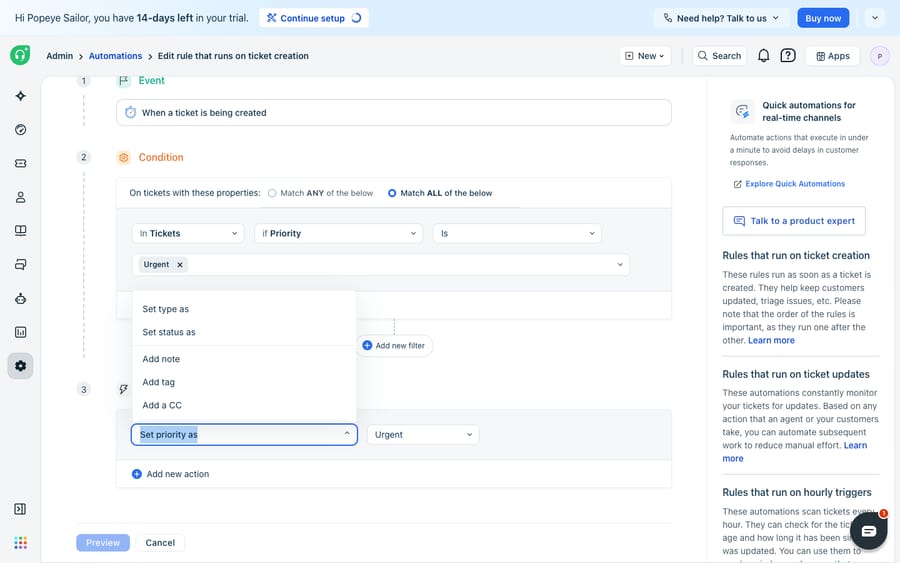Click the plus icon for Add new filter

(x=367, y=345)
